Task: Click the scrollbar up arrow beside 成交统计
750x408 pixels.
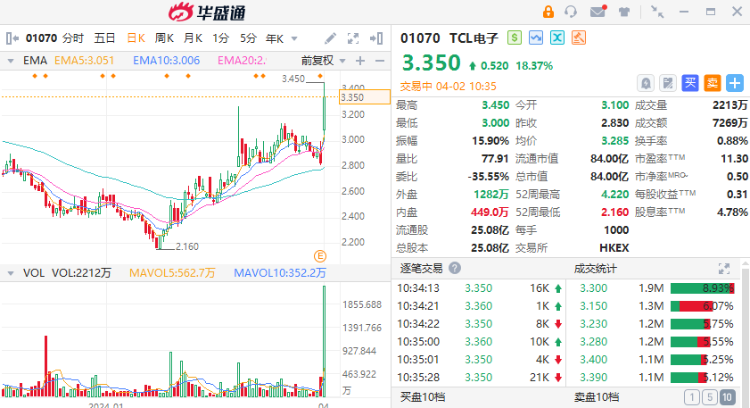Action: tap(745, 264)
